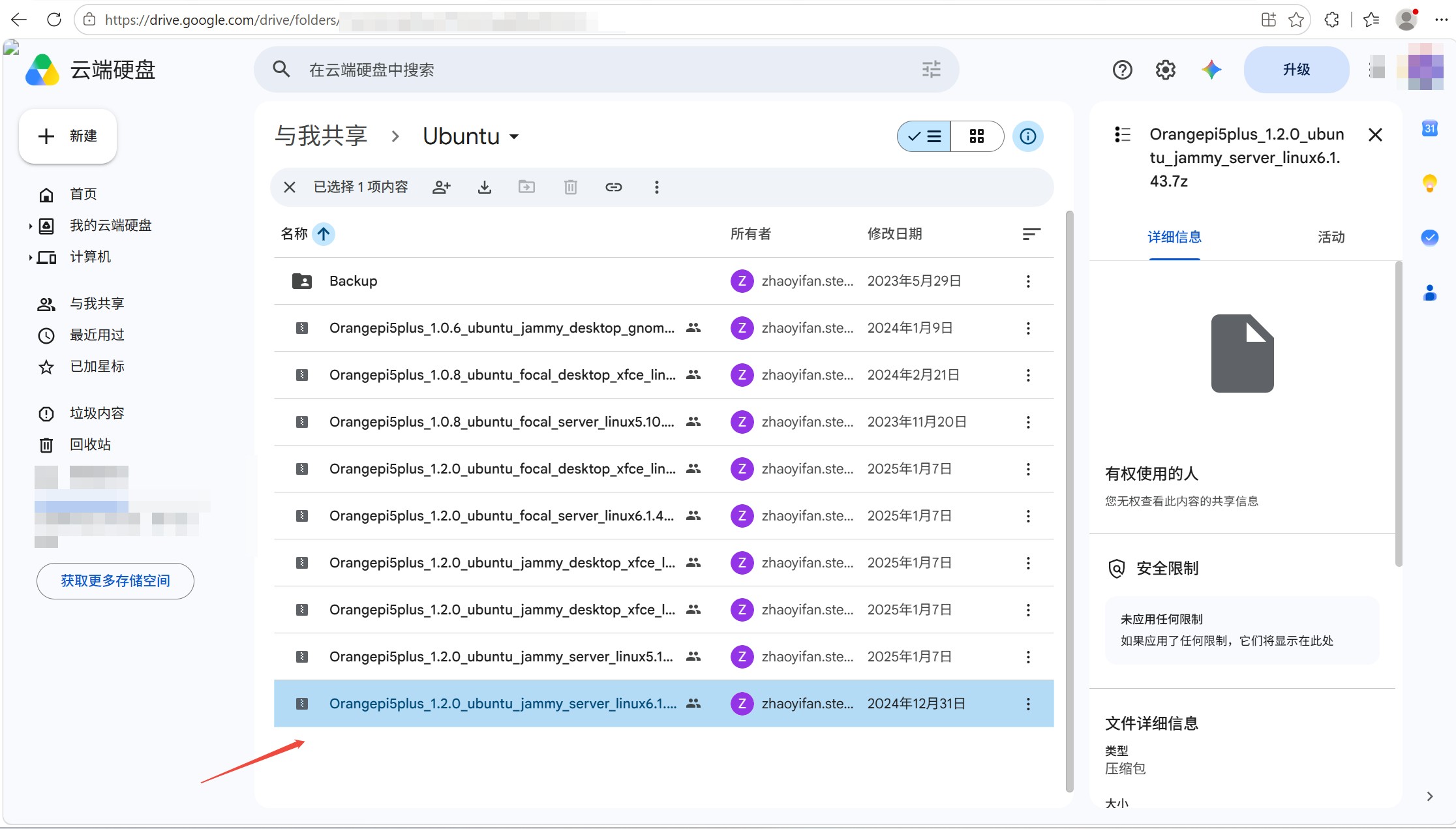The image size is (1456, 829).
Task: Open Contacts person icon in side panel
Action: click(x=1430, y=293)
